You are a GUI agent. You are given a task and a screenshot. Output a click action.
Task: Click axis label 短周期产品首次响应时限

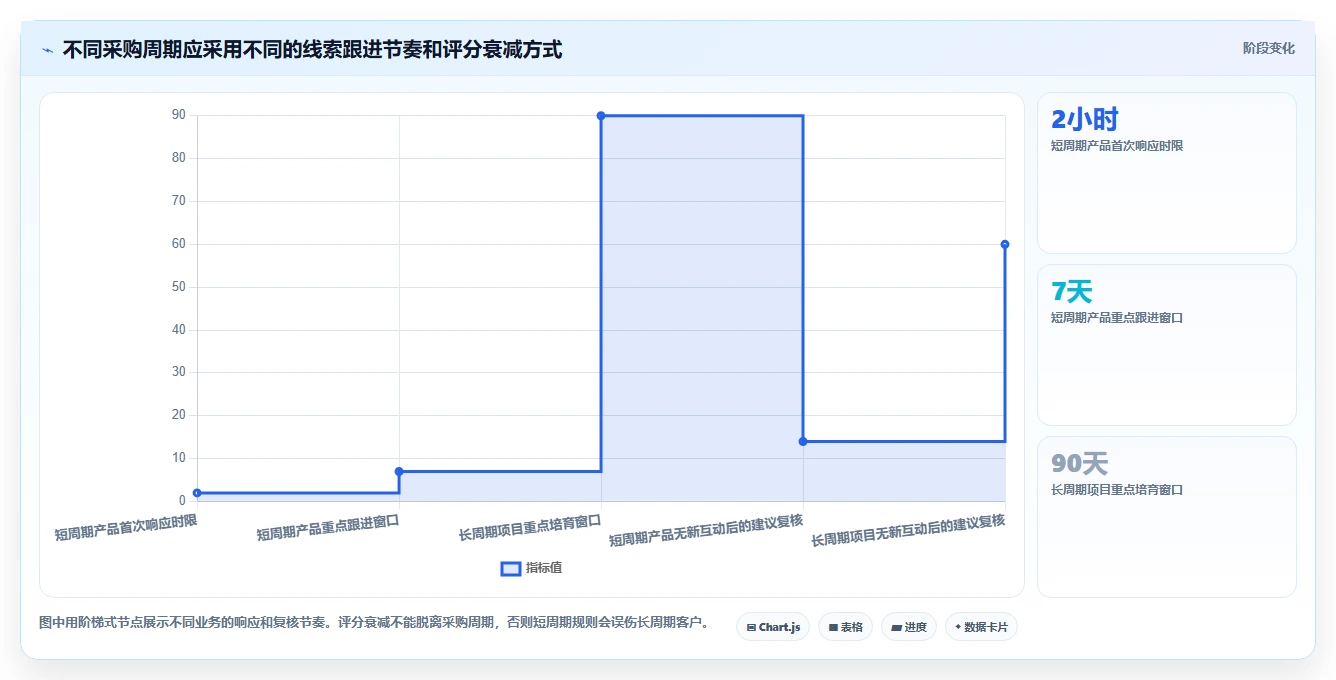pyautogui.click(x=126, y=527)
